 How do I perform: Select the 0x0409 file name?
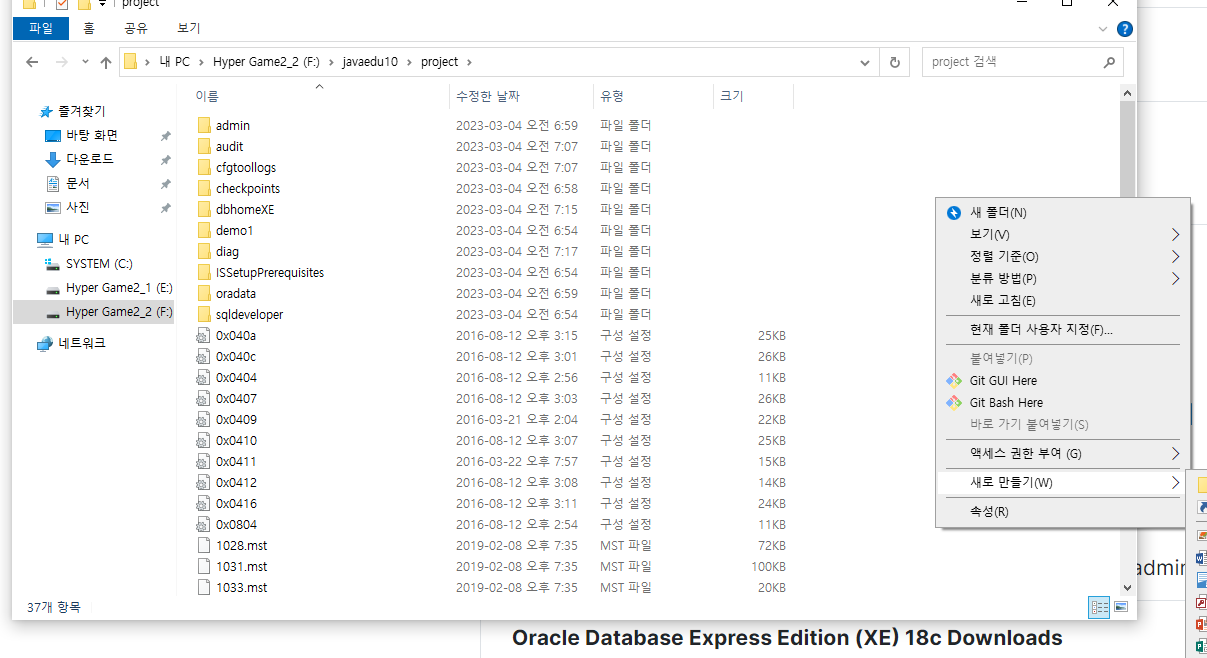(236, 419)
